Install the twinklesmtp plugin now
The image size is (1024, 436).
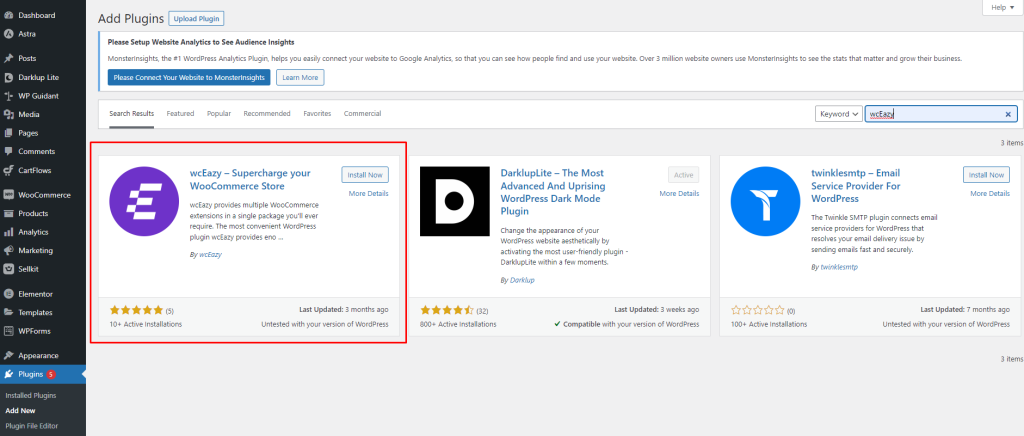click(x=986, y=175)
